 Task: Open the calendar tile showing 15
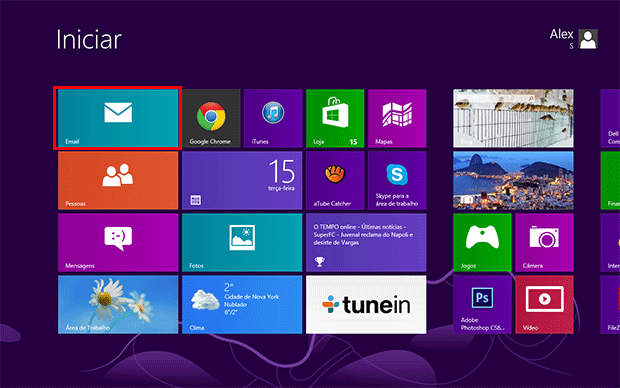pos(242,180)
